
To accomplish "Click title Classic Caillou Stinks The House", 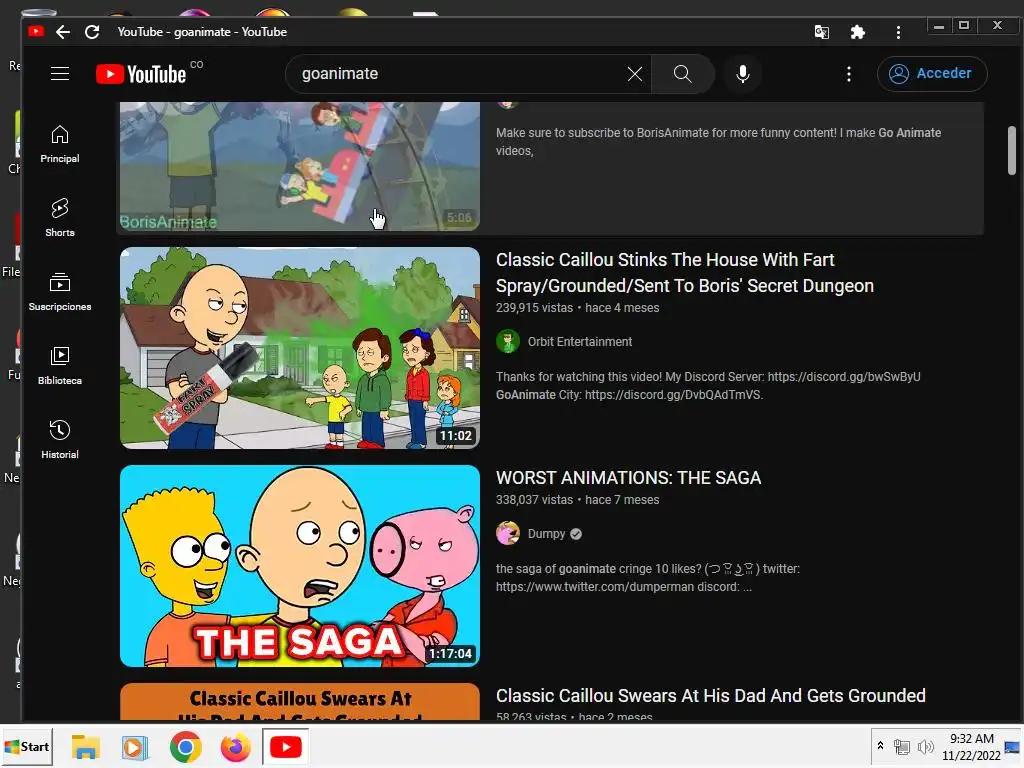I will pyautogui.click(x=684, y=273).
